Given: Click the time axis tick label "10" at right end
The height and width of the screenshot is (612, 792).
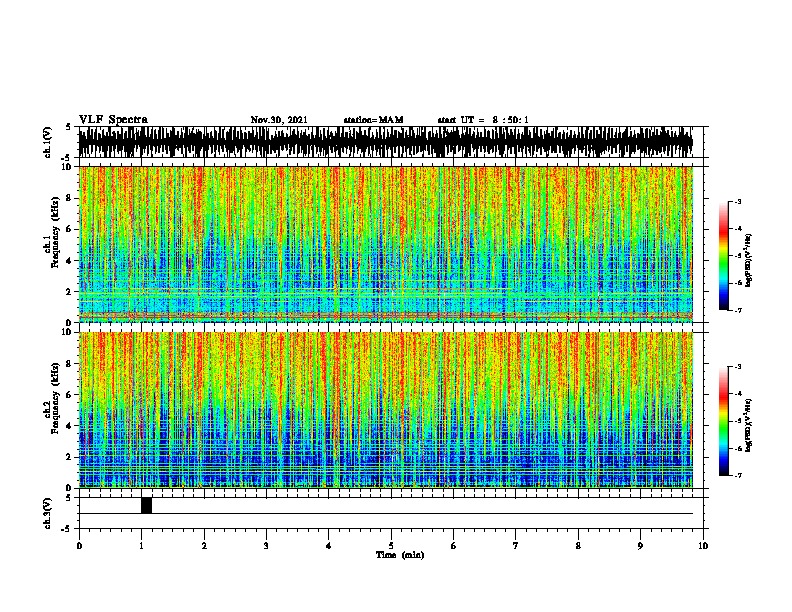Looking at the screenshot, I should point(703,546).
